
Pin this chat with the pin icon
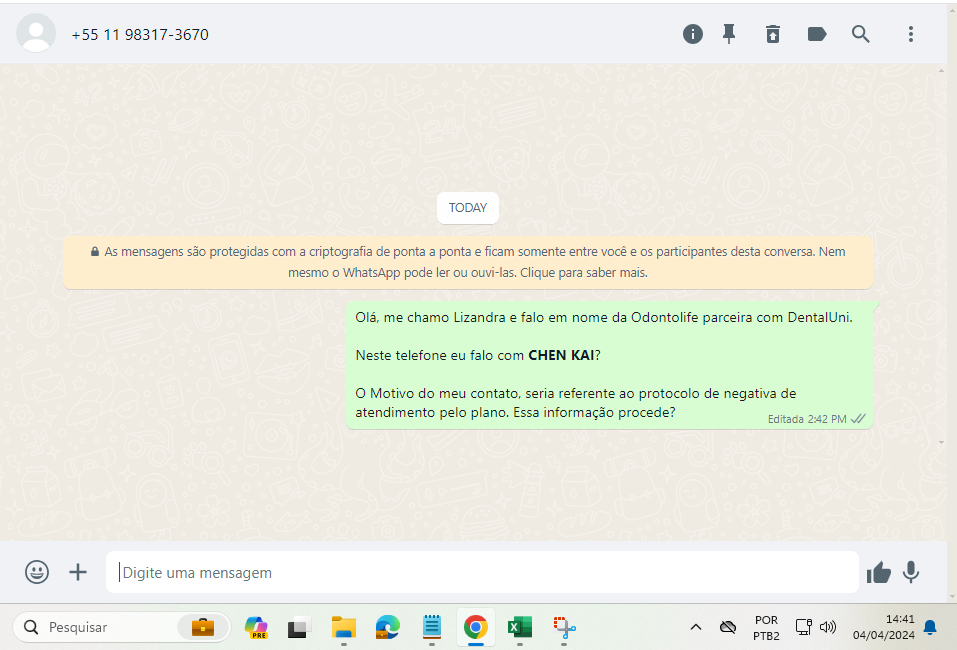[729, 34]
